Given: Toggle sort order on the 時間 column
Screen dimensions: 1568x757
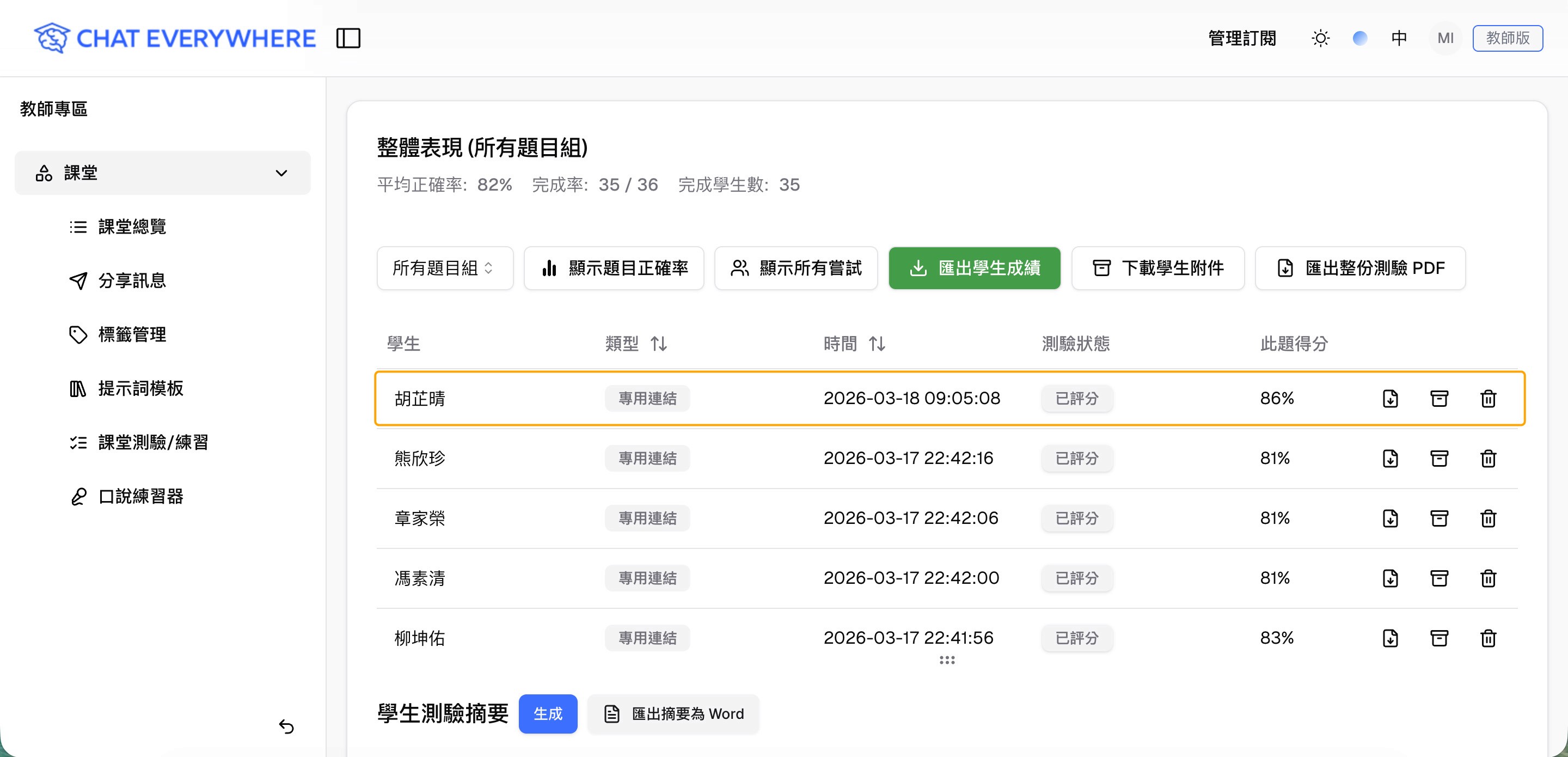Looking at the screenshot, I should [x=877, y=344].
